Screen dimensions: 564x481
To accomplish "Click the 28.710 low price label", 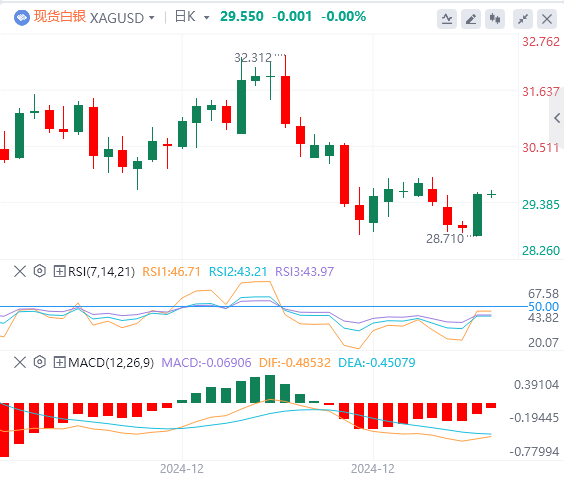I will [x=445, y=239].
